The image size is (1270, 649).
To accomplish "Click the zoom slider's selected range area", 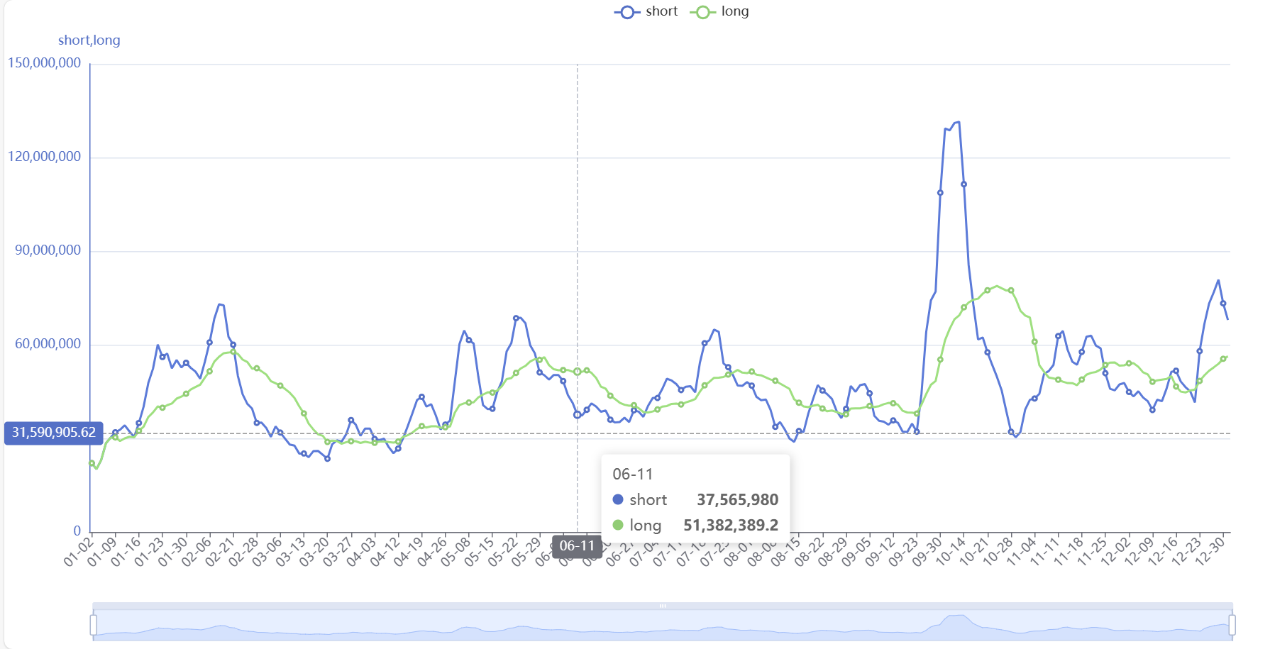I will (662, 625).
